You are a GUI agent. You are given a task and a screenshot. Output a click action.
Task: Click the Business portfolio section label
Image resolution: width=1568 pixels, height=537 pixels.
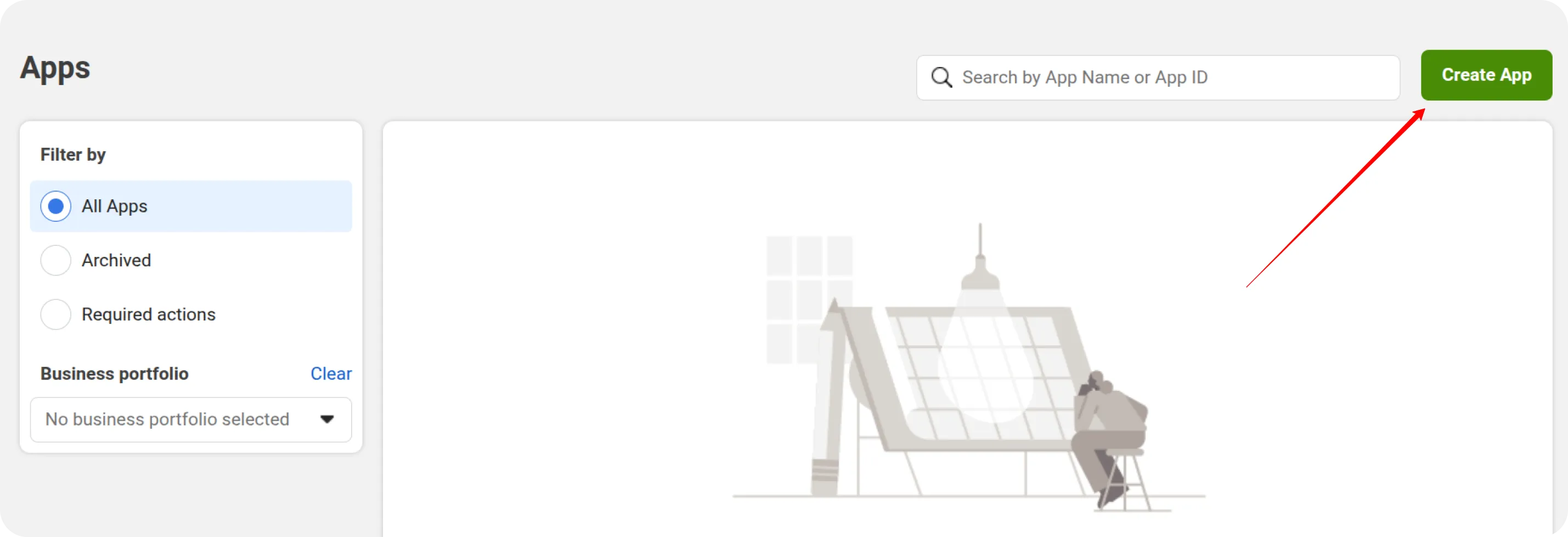pos(115,374)
